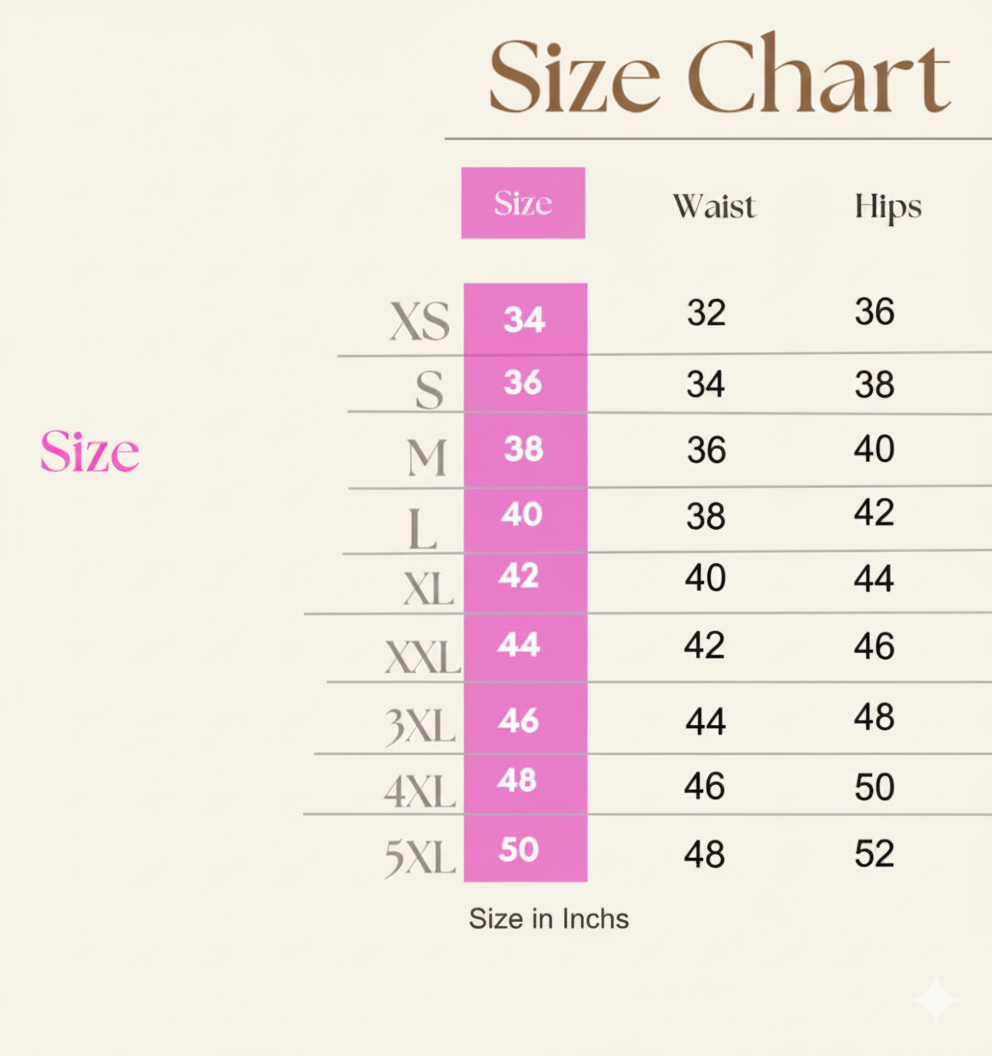Select hips value 52 in the 5XL row
The width and height of the screenshot is (992, 1056).
pos(874,853)
